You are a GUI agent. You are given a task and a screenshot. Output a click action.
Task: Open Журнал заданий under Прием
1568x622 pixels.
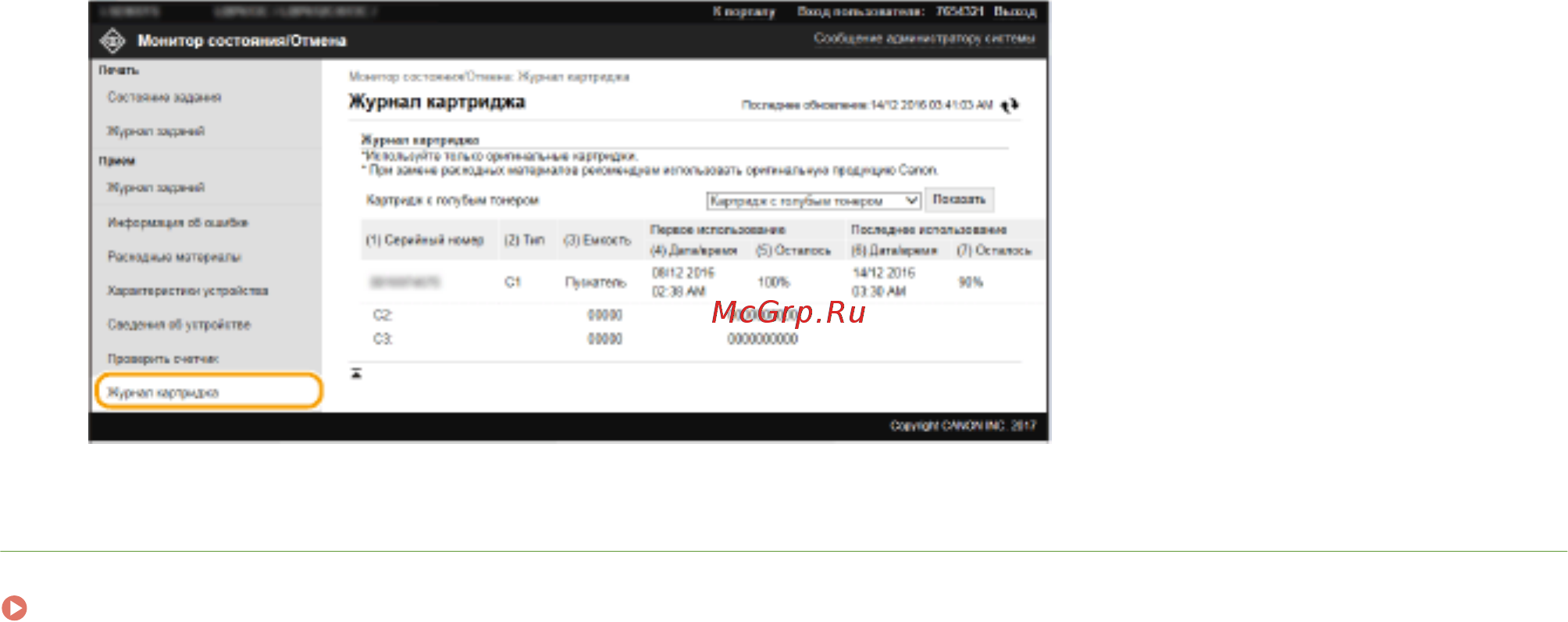155,188
